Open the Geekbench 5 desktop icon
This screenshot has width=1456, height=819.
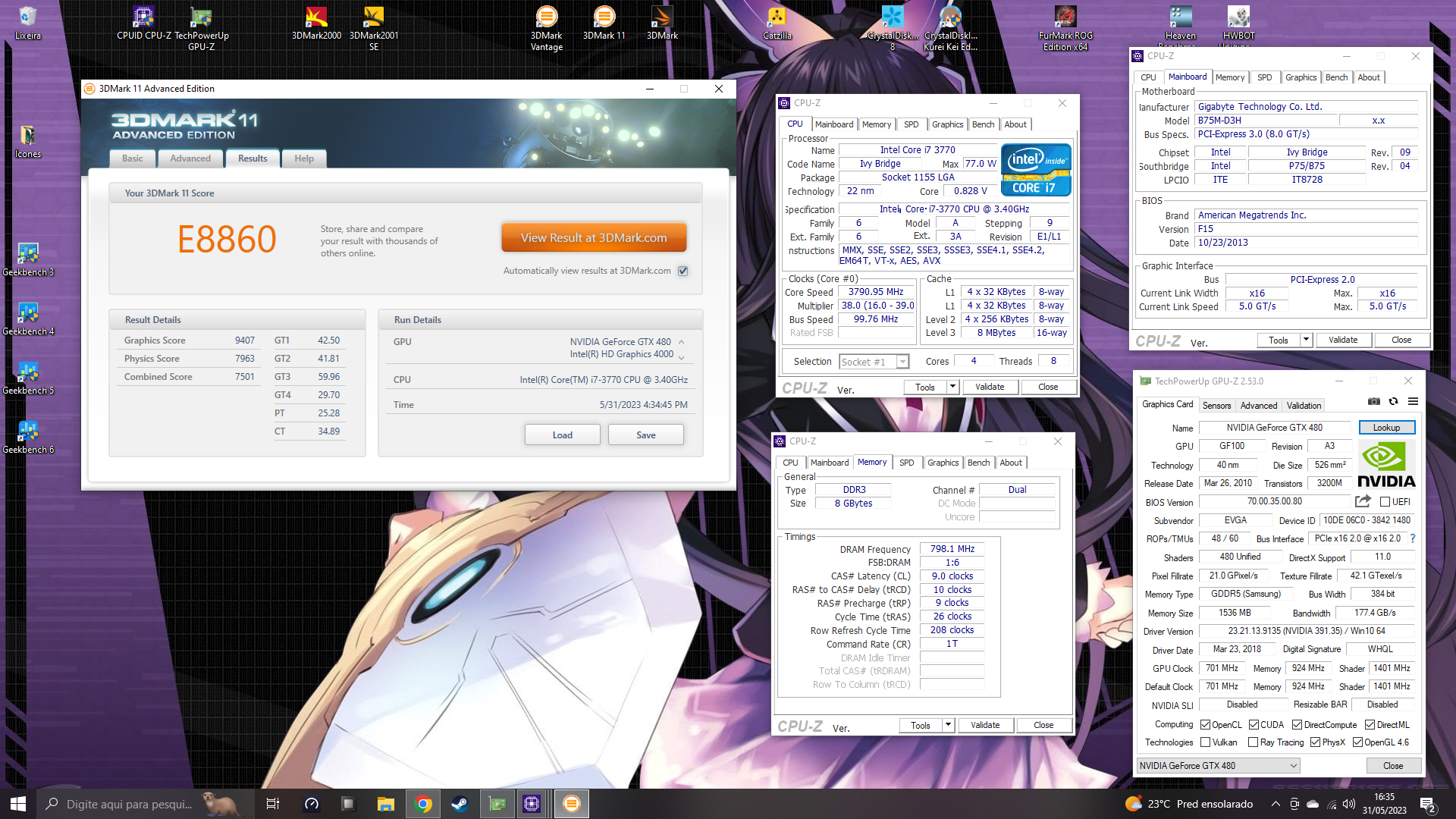click(28, 378)
